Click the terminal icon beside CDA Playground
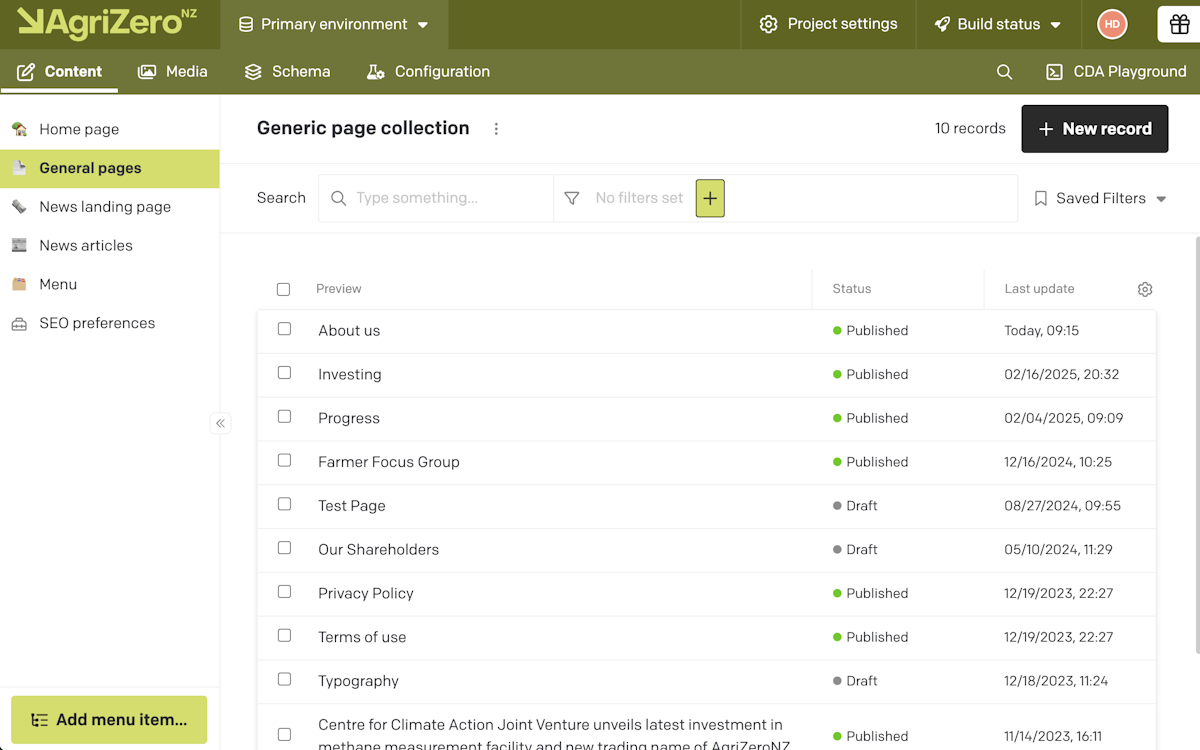Viewport: 1200px width, 750px height. [x=1054, y=72]
